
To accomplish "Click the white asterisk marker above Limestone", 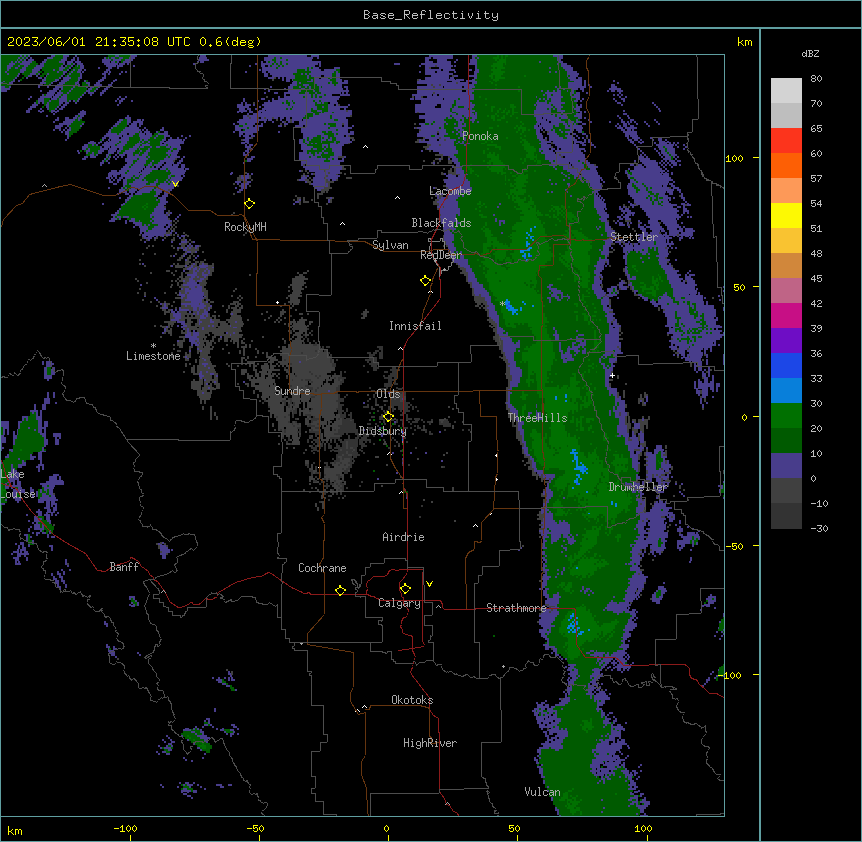I will (x=153, y=346).
